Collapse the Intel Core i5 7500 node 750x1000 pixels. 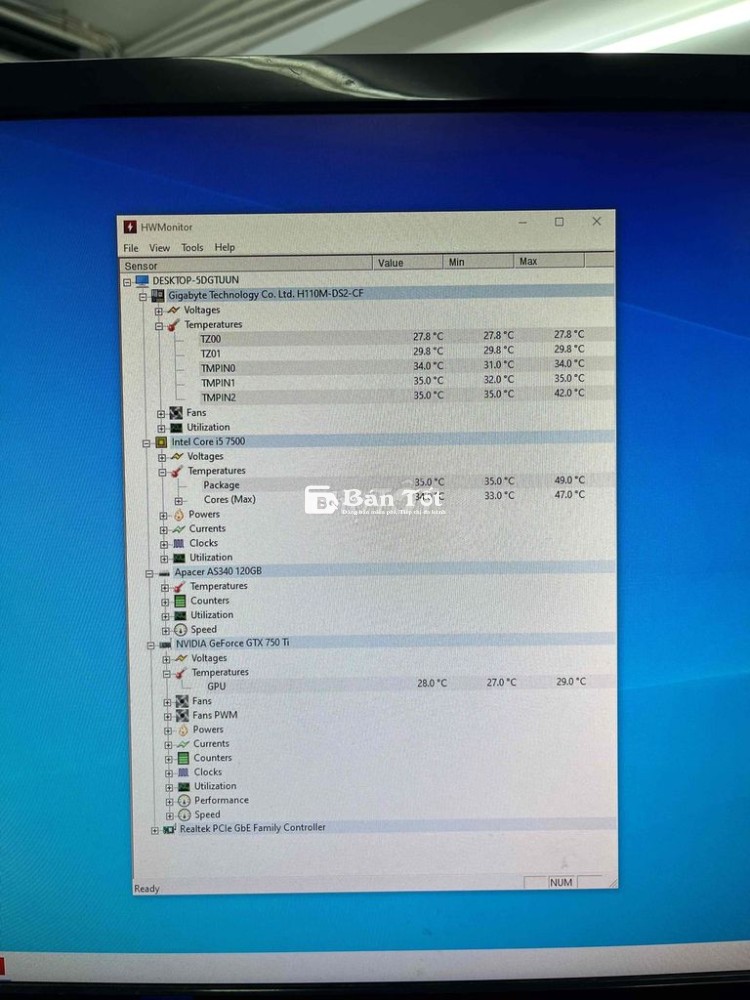146,443
